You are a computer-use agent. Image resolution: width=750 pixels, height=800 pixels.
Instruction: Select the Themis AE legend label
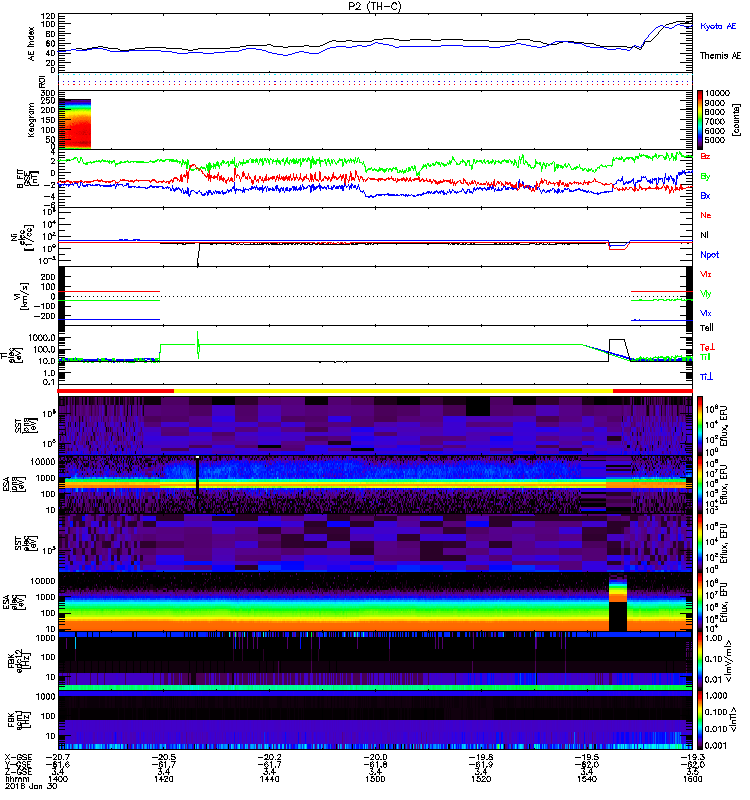[720, 56]
